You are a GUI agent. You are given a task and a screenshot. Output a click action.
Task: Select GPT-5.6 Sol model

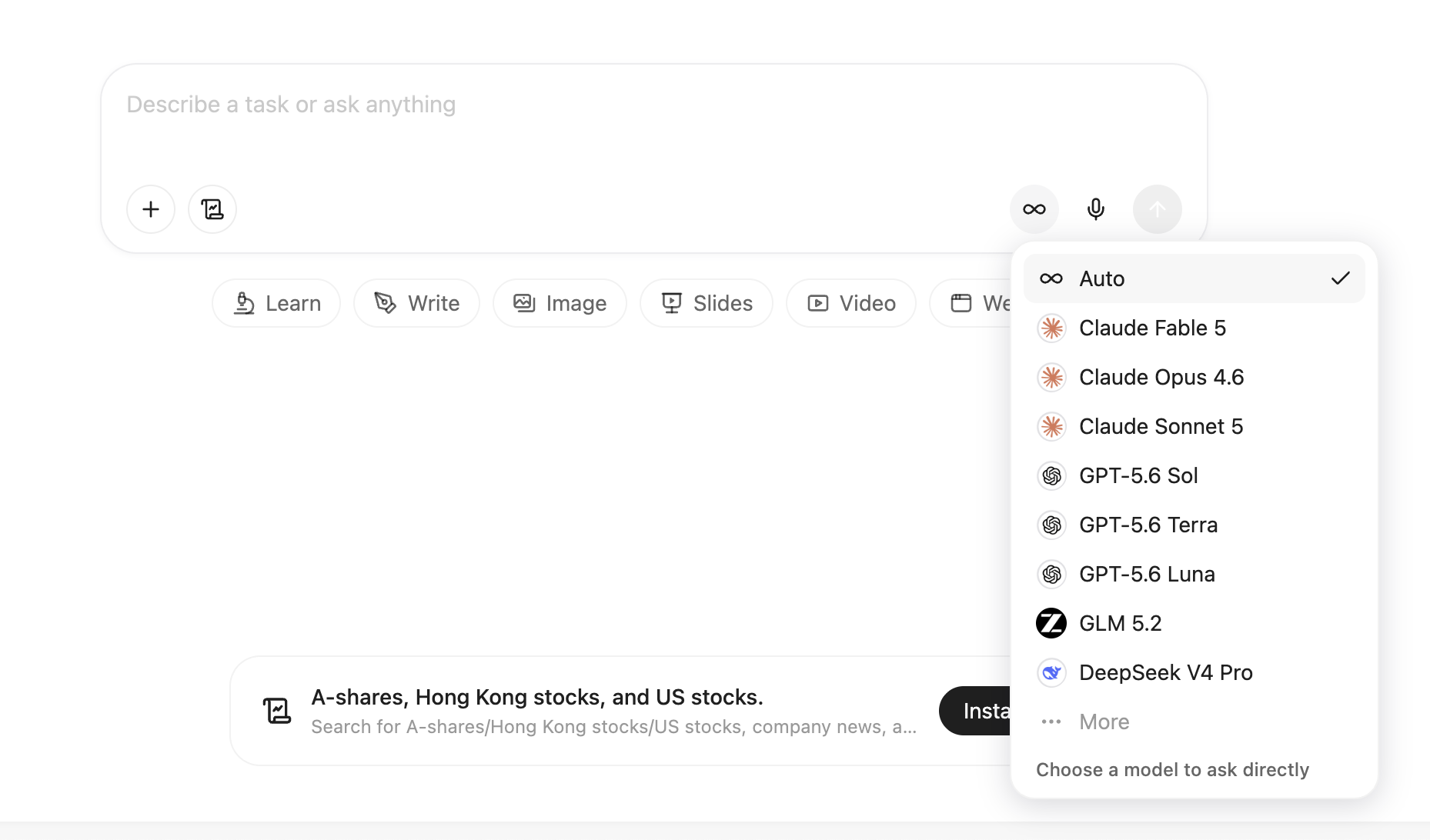1194,475
